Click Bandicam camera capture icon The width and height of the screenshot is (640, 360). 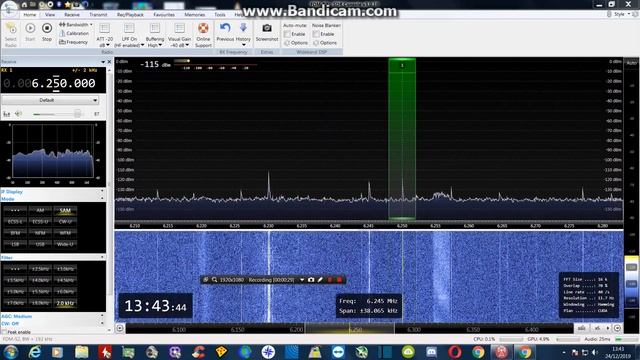click(x=311, y=280)
